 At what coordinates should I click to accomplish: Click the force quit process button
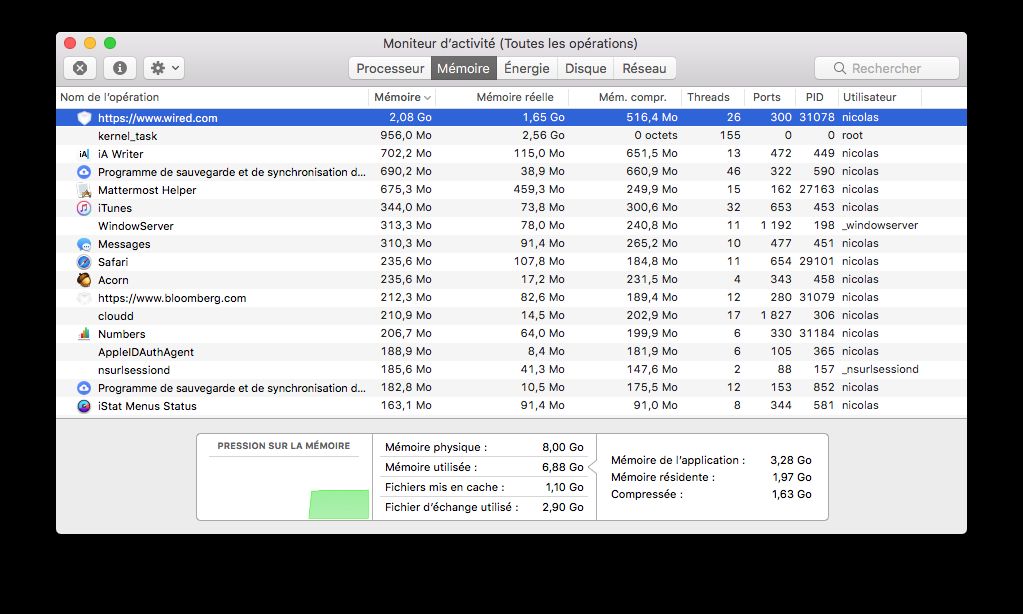coord(80,68)
